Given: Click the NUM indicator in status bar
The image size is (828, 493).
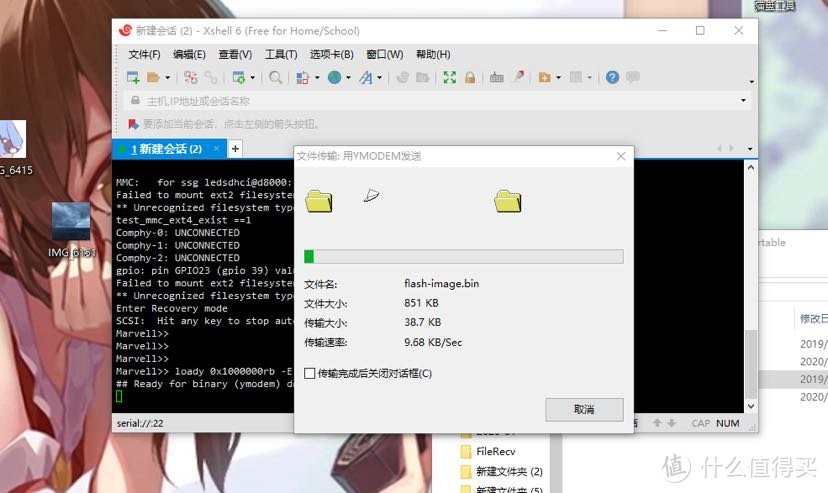Looking at the screenshot, I should (x=728, y=423).
